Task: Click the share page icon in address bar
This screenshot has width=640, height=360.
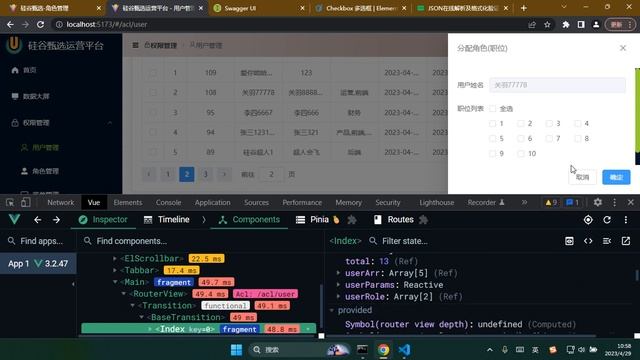Action: click(532, 24)
